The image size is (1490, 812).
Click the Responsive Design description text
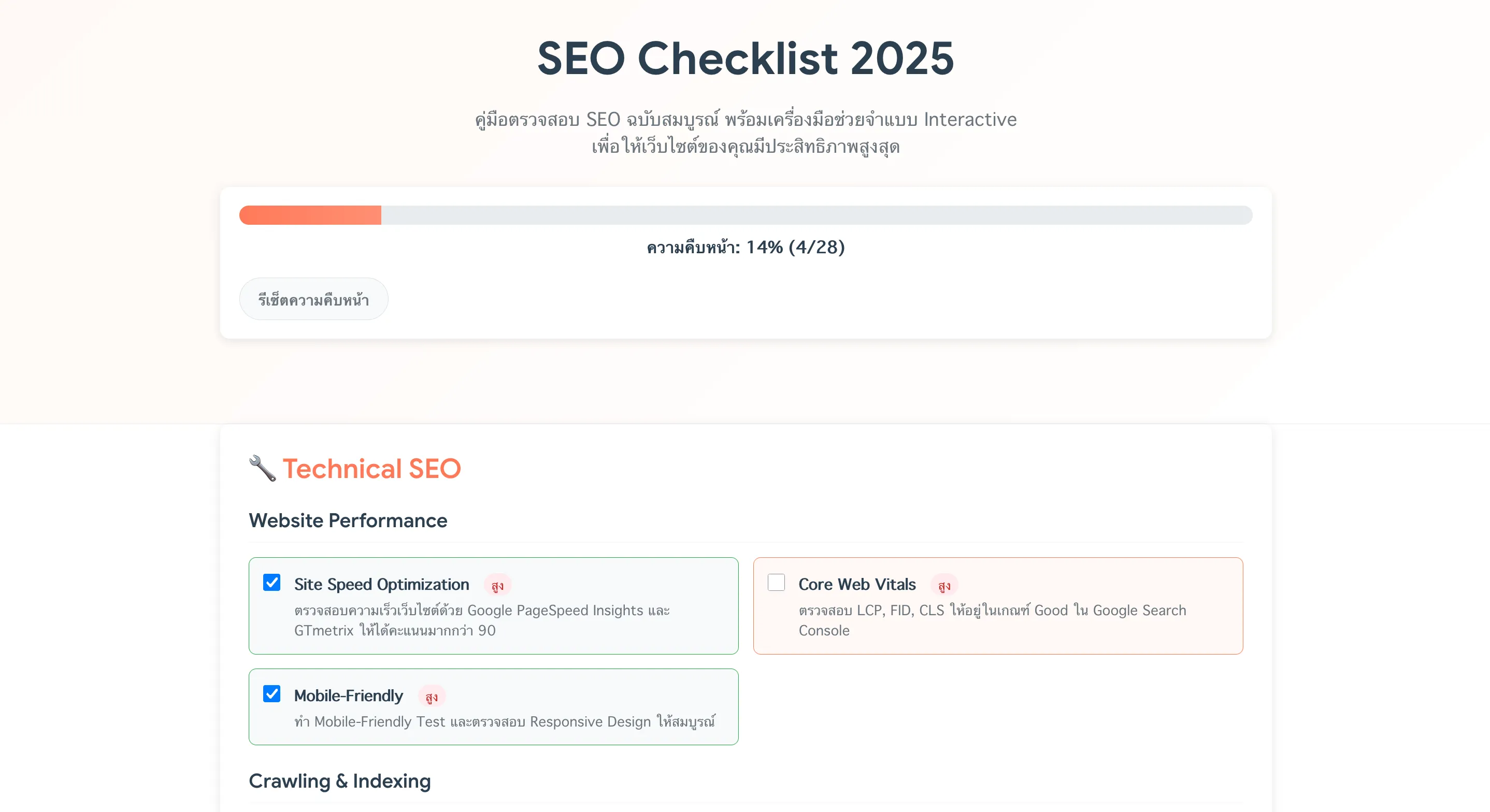[505, 721]
